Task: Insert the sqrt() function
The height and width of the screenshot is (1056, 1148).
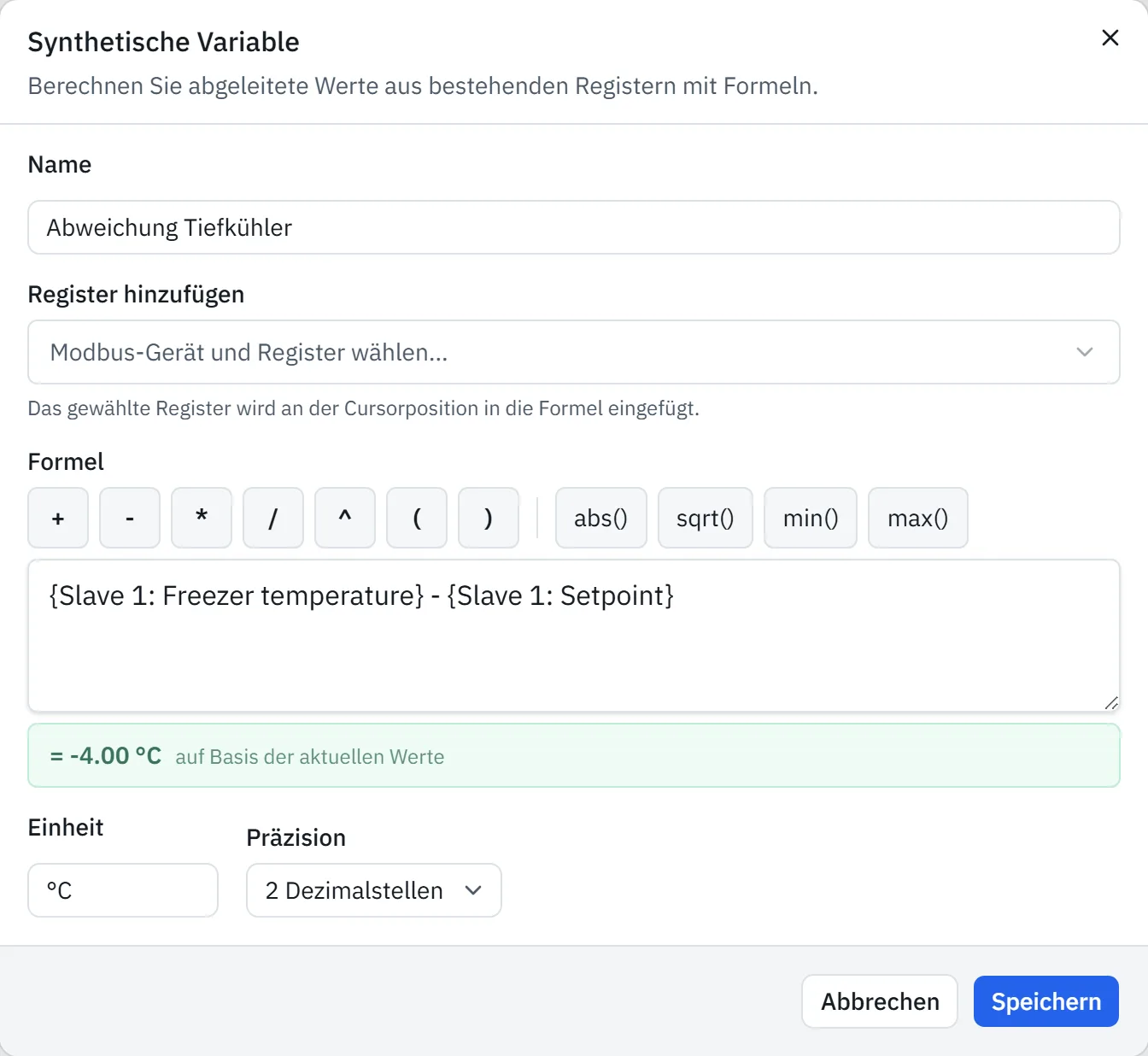Action: click(x=706, y=518)
